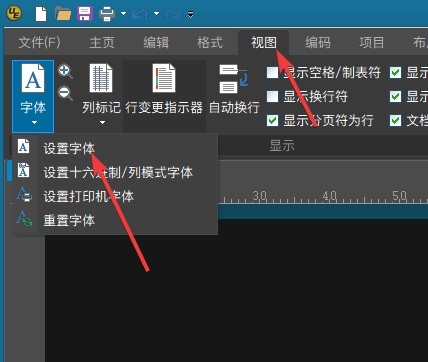
Task: Open a file using the folder icon
Action: tap(63, 14)
